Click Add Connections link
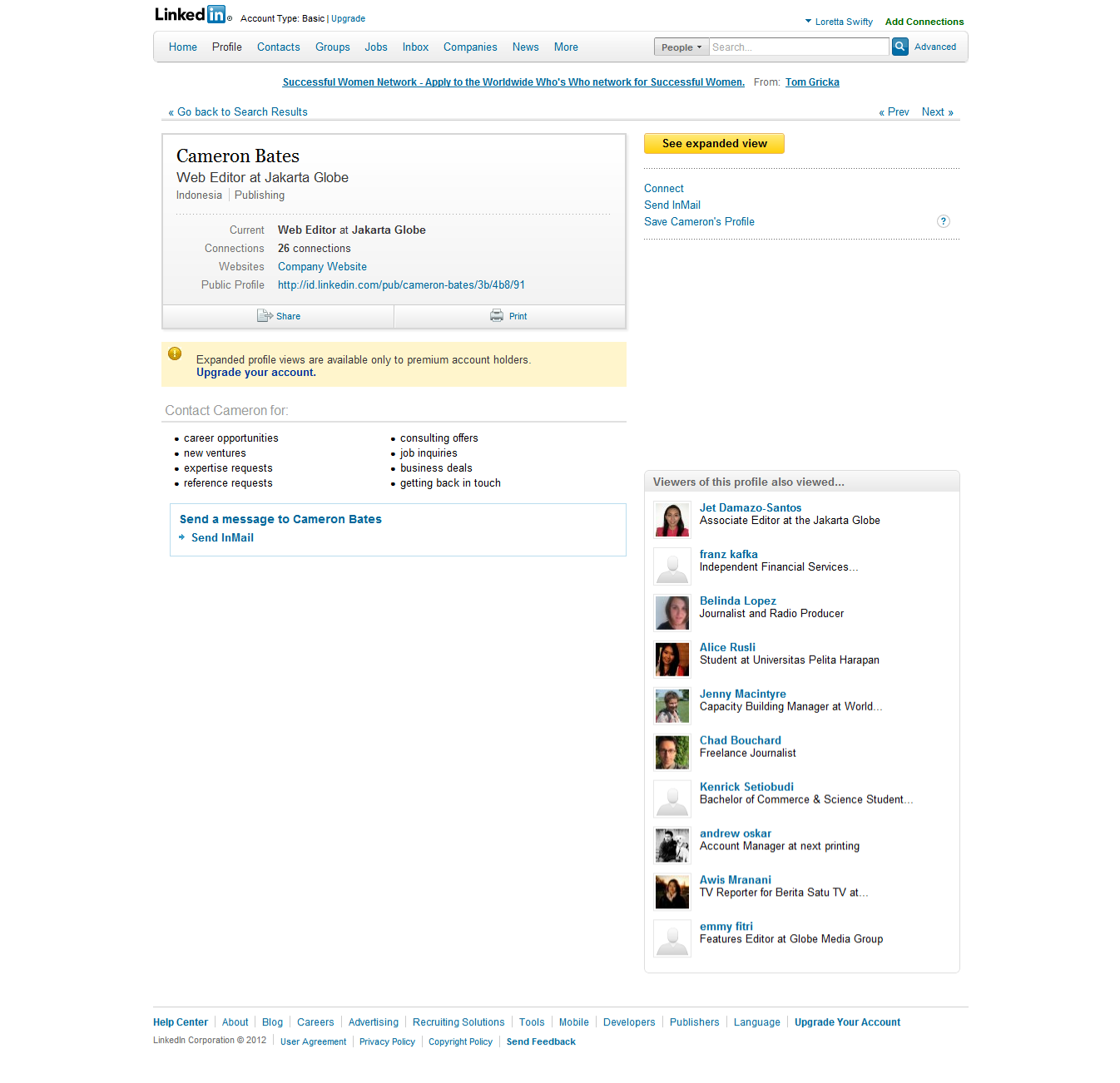 point(924,22)
